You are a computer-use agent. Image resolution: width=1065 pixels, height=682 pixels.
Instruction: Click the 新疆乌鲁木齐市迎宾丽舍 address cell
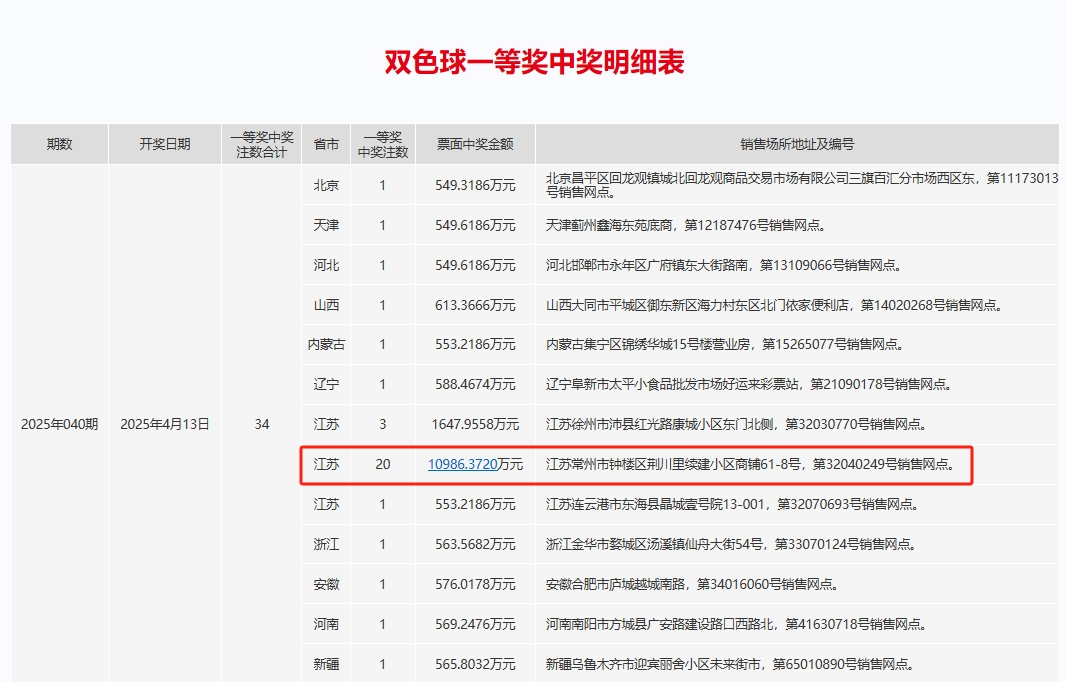pyautogui.click(x=797, y=664)
